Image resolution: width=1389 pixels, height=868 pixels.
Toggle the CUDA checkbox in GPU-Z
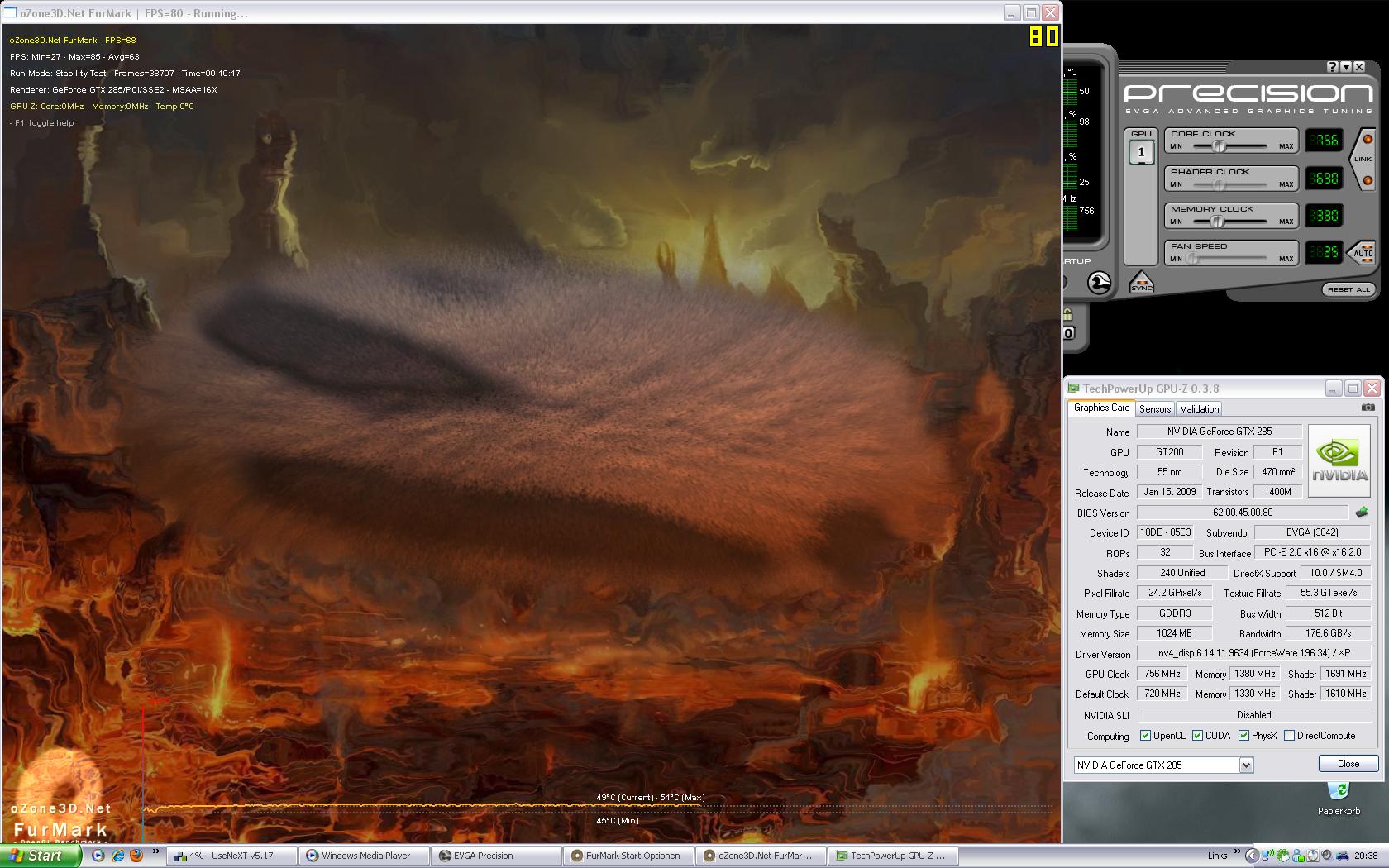point(1197,736)
